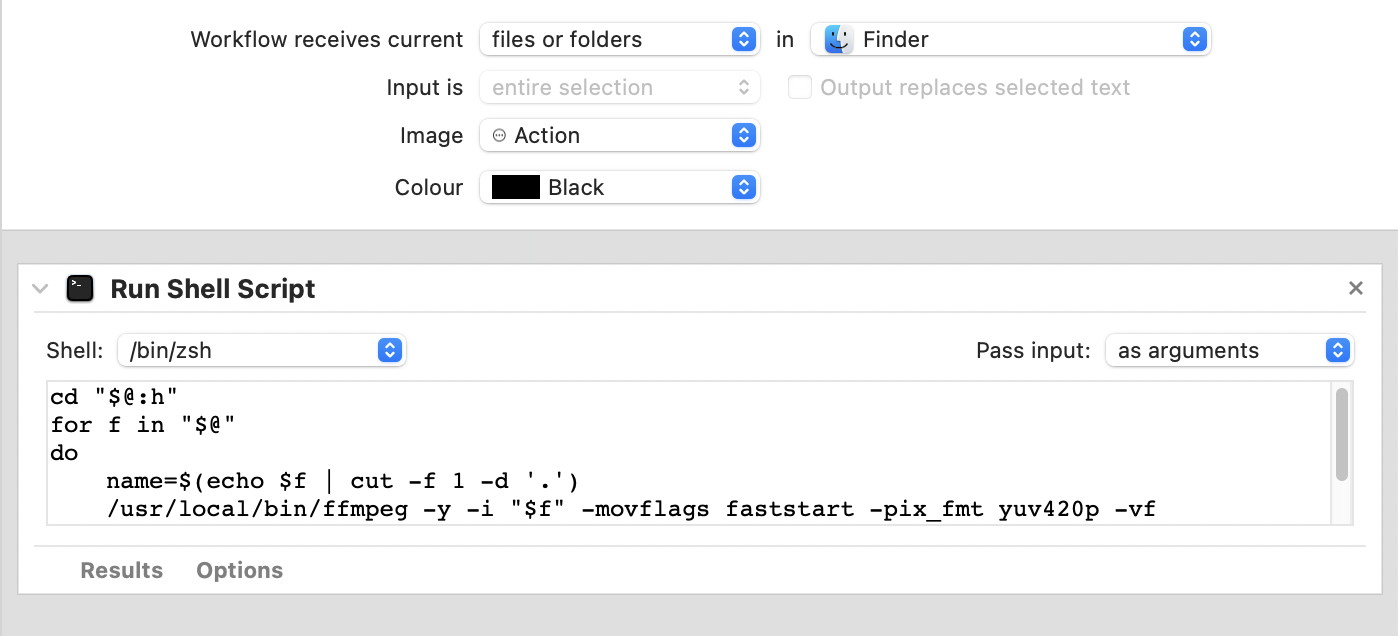The width and height of the screenshot is (1398, 636).
Task: Click the 'cd "$@:h"' script line
Action: pos(114,398)
